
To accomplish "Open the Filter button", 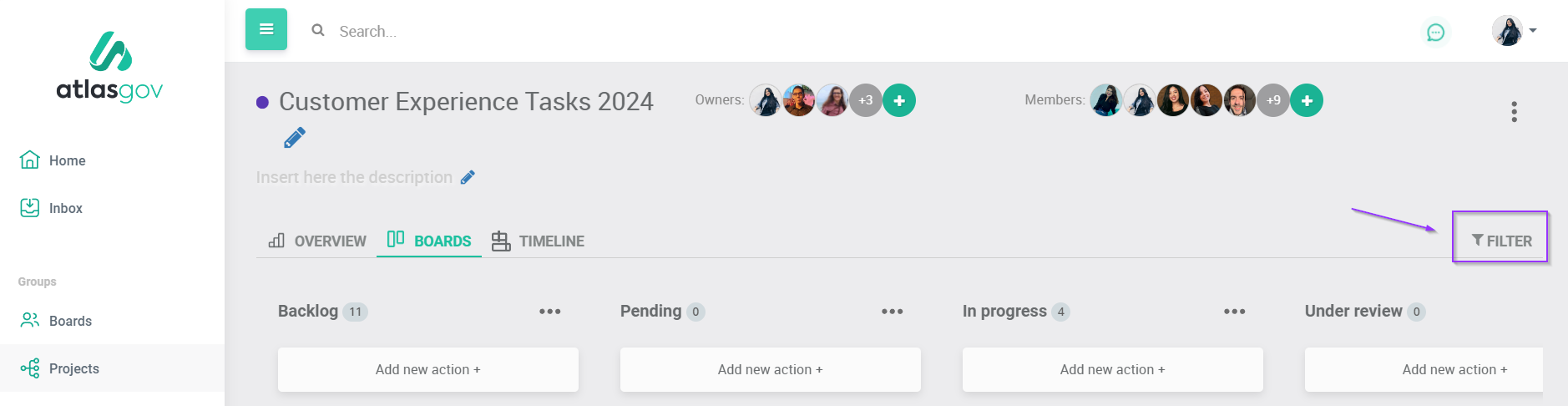I will [1501, 241].
